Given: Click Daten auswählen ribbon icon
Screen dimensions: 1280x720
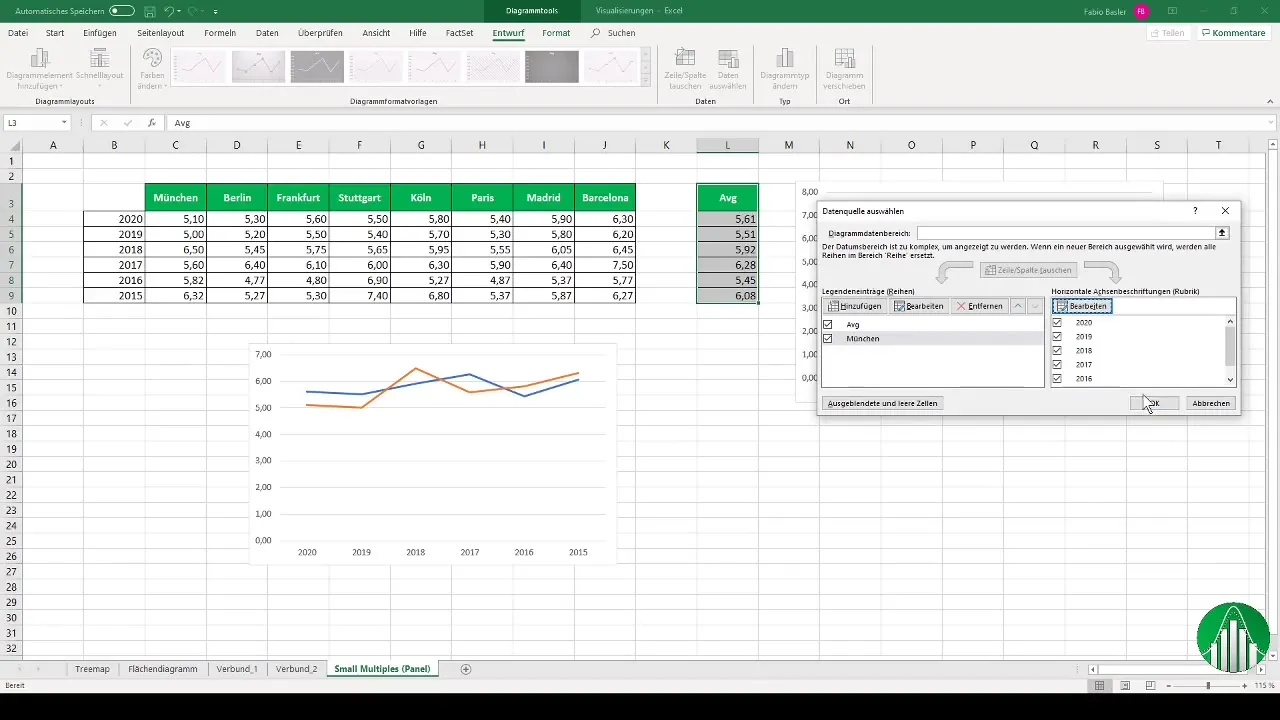Looking at the screenshot, I should pos(729,67).
